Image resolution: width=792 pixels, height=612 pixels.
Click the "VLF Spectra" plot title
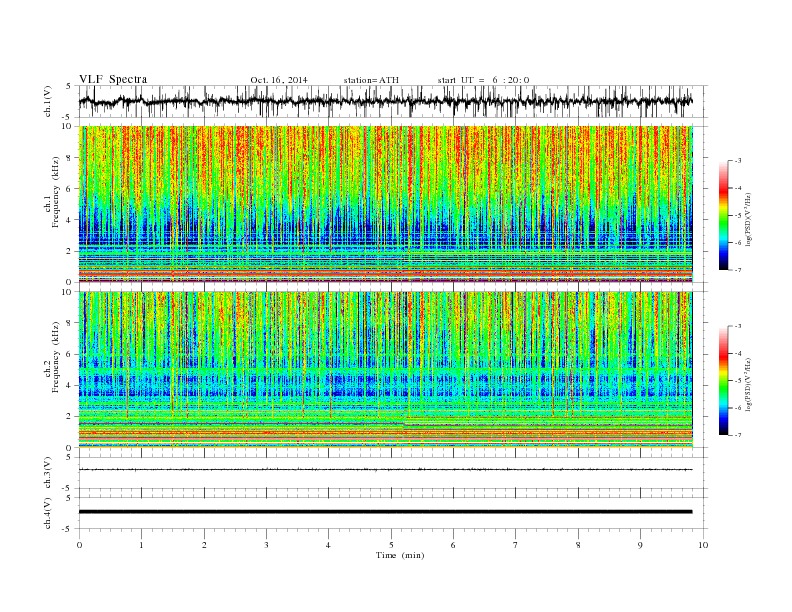(113, 79)
